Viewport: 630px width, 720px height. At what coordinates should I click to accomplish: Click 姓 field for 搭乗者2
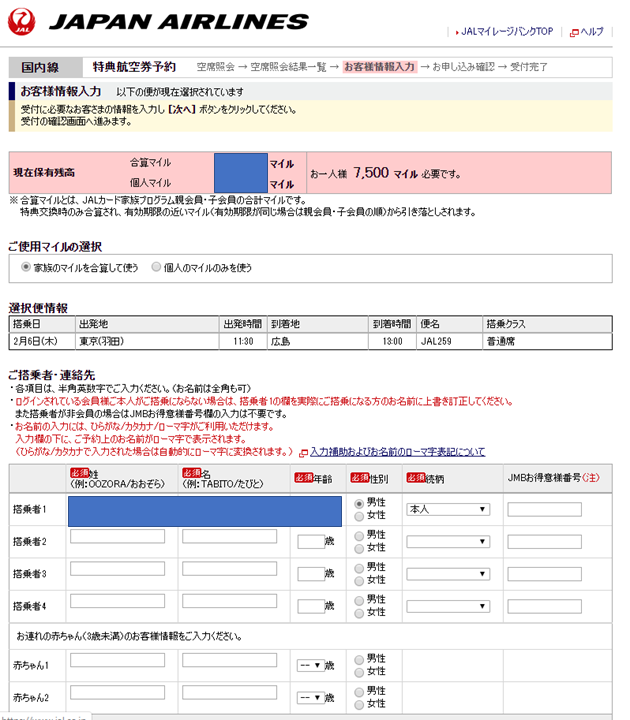118,536
